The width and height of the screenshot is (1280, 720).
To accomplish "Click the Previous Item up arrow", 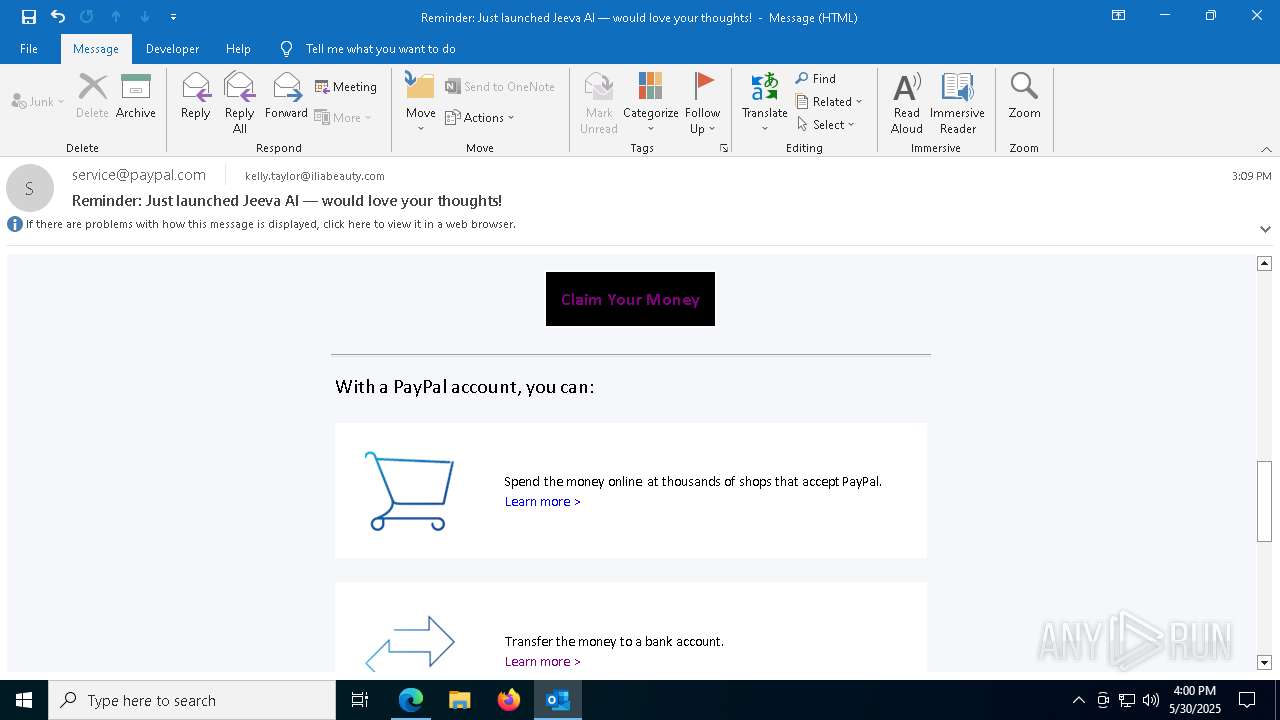I will coord(116,17).
